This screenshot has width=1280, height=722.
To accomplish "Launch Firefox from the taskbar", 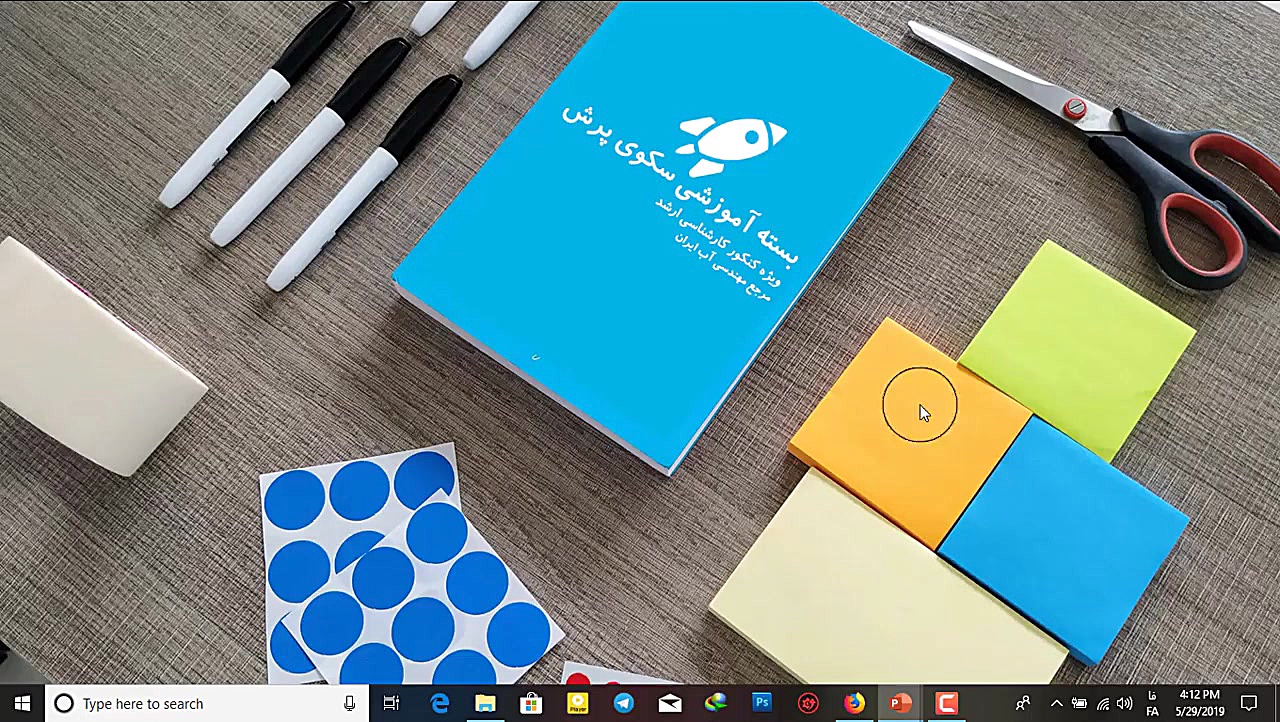I will click(853, 703).
